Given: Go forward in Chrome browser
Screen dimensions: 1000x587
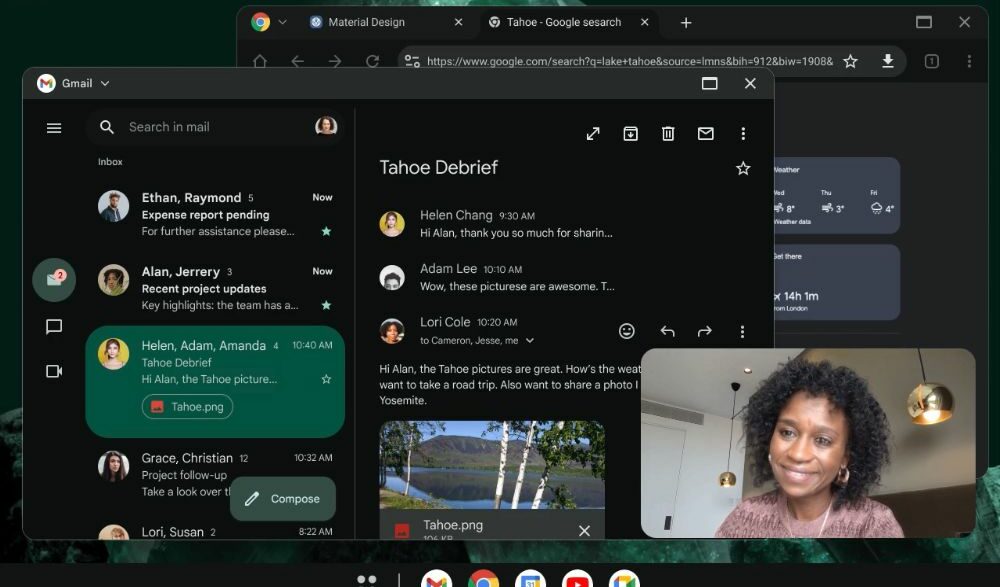Looking at the screenshot, I should coord(335,61).
